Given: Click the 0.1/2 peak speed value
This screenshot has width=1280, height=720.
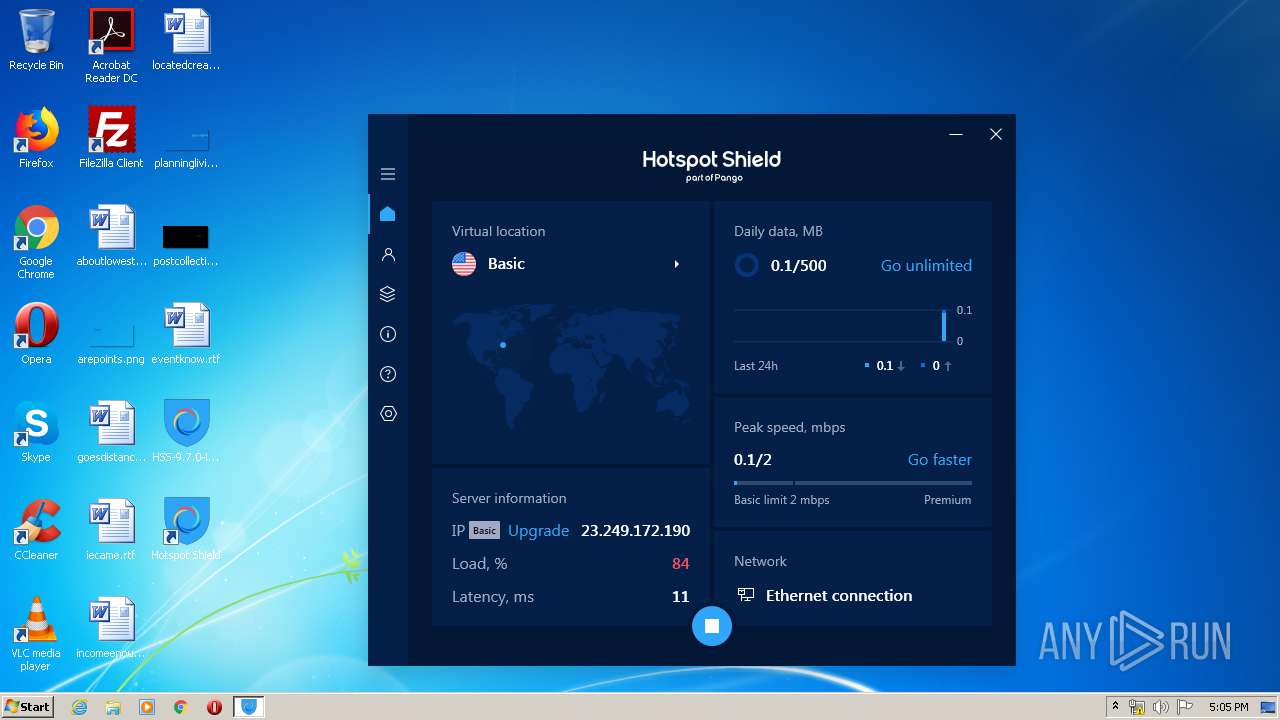Looking at the screenshot, I should point(753,460).
